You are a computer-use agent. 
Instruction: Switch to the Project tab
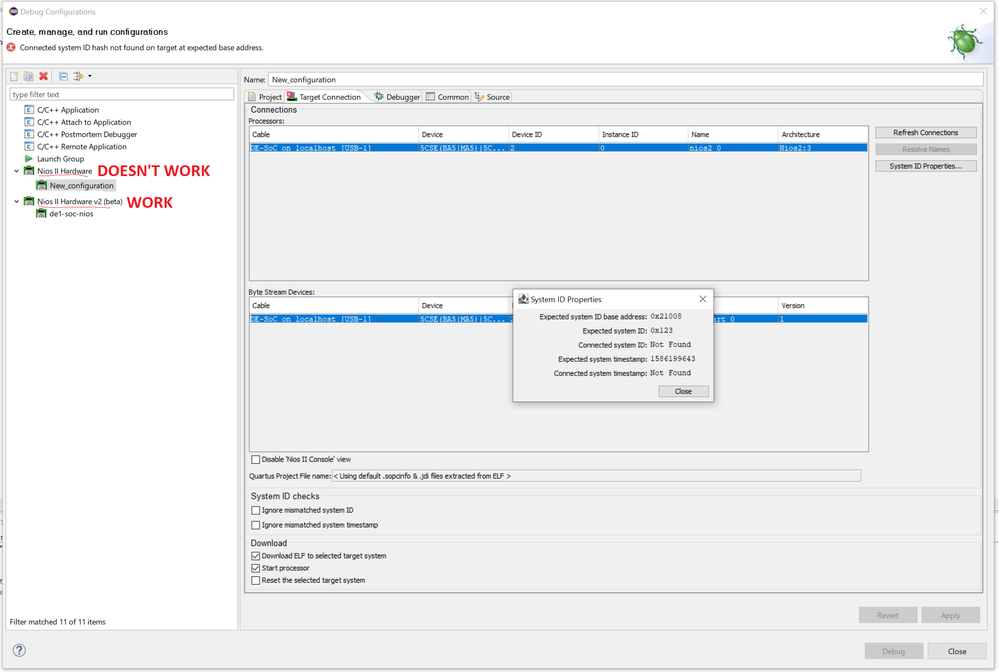(264, 97)
